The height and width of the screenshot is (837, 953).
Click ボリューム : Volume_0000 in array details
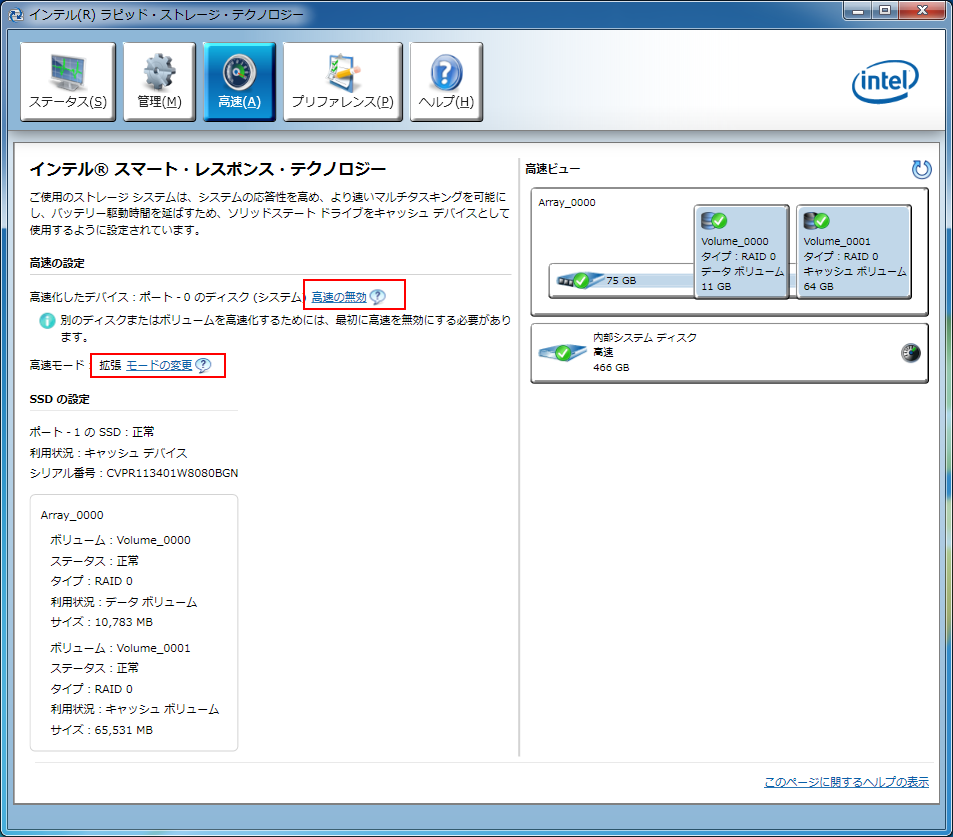(120, 540)
